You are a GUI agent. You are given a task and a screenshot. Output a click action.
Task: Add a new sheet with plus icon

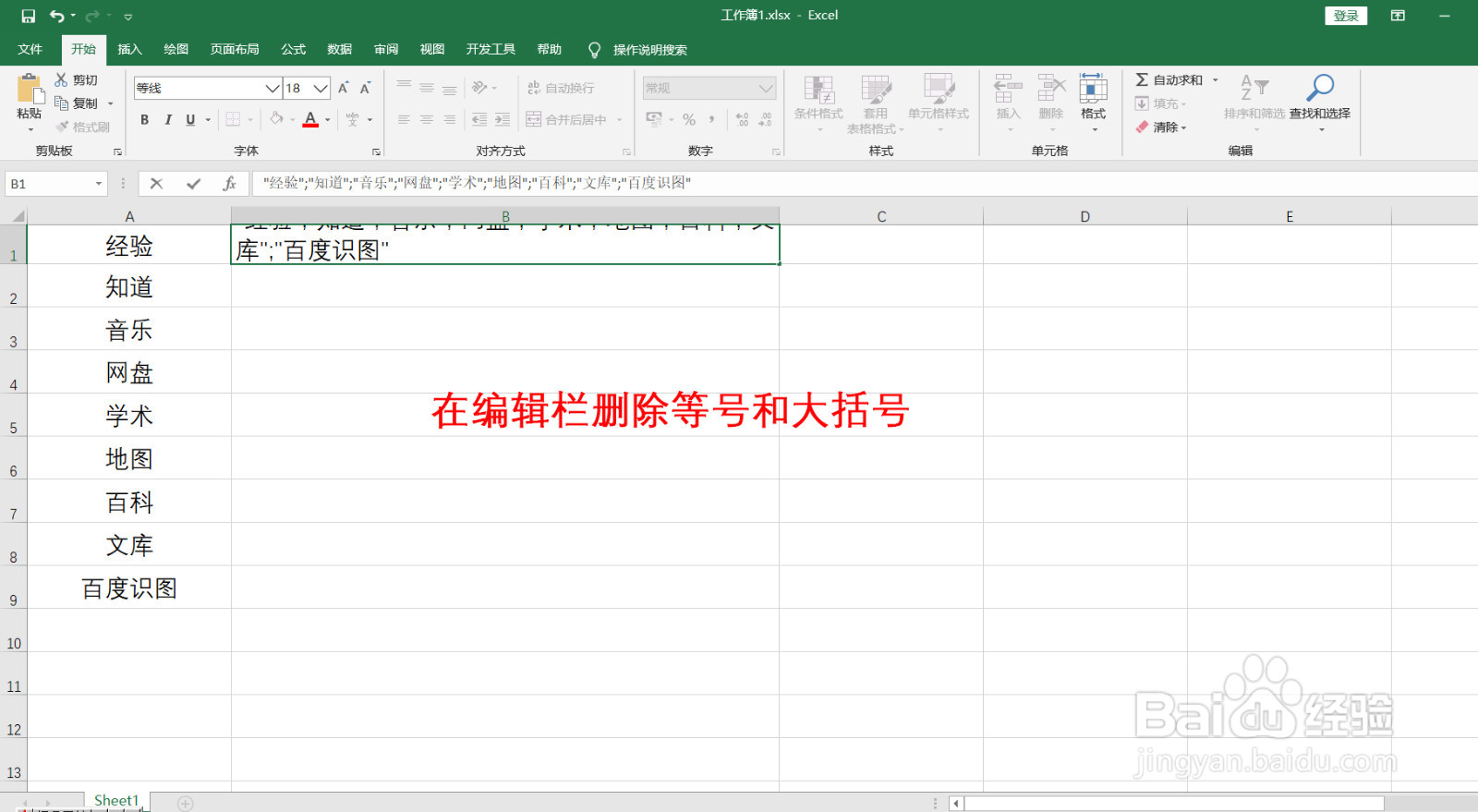pos(186,804)
